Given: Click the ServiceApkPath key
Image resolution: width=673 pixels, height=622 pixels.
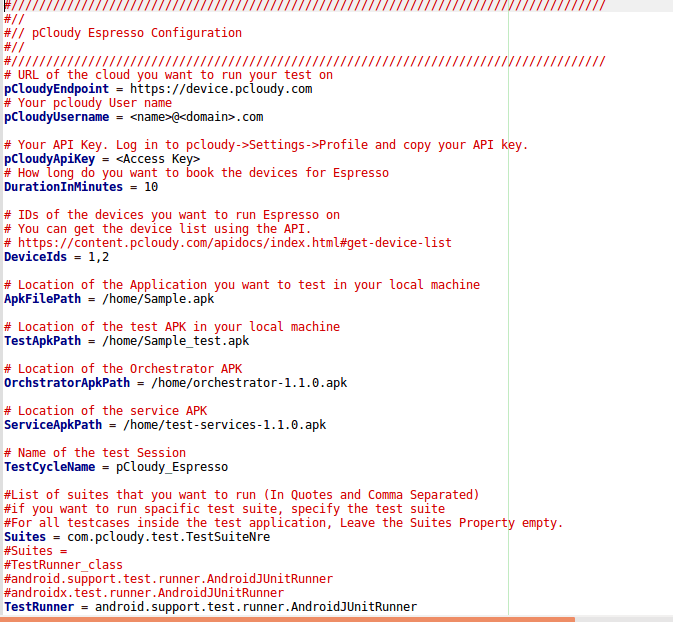Looking at the screenshot, I should point(53,425).
